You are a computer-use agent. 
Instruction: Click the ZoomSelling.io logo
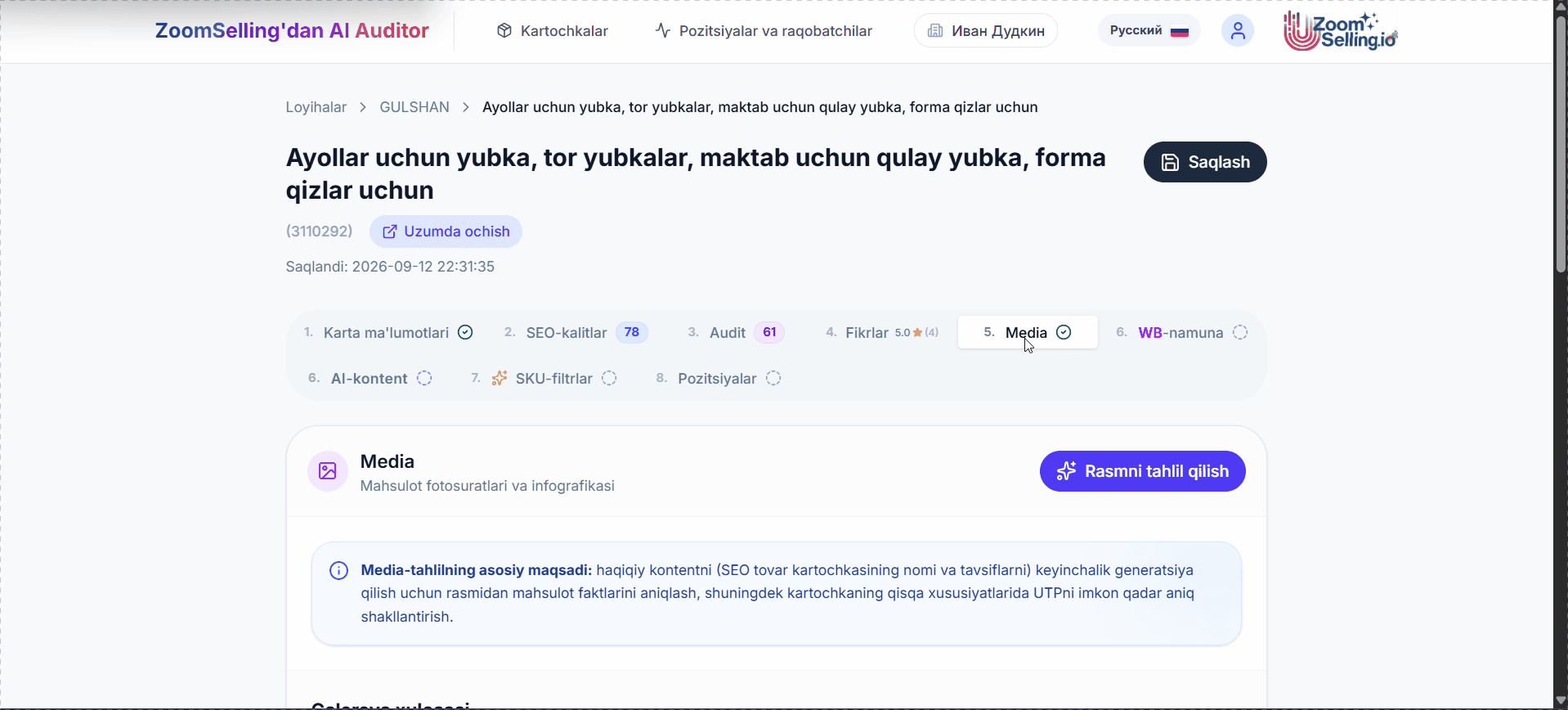tap(1340, 31)
